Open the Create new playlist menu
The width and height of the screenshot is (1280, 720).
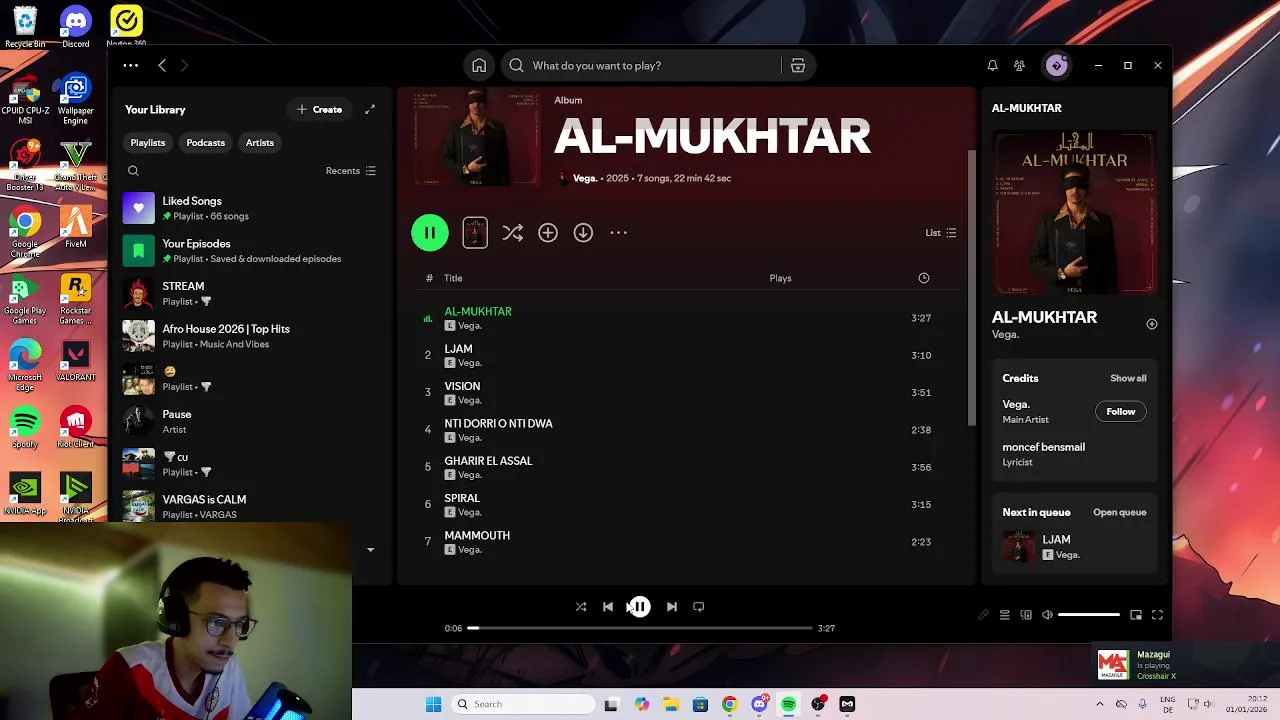(x=320, y=109)
